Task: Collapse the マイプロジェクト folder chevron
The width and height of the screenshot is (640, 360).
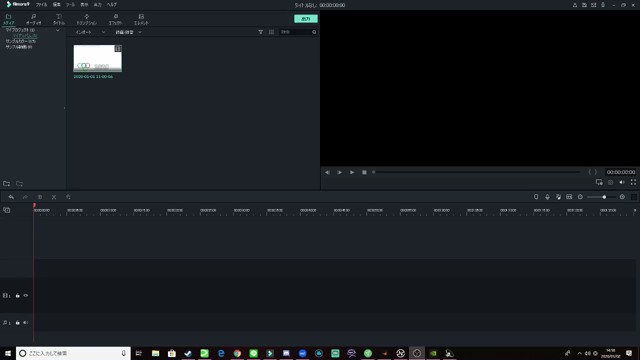Action: pos(58,30)
